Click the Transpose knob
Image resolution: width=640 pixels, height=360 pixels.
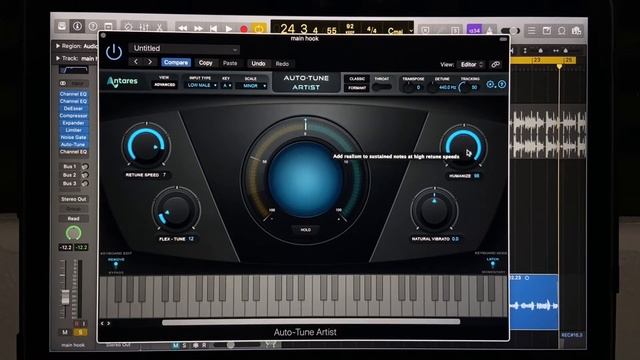coord(408,87)
